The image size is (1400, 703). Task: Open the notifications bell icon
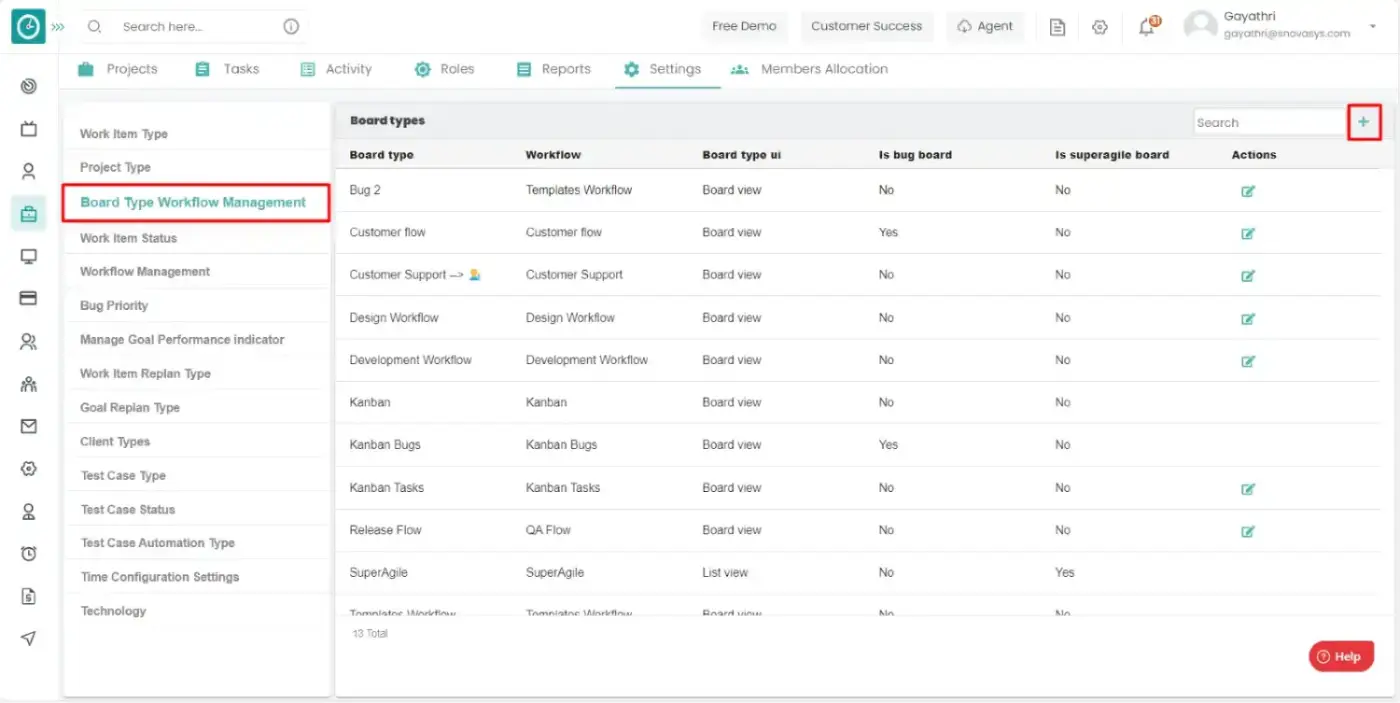coord(1147,27)
